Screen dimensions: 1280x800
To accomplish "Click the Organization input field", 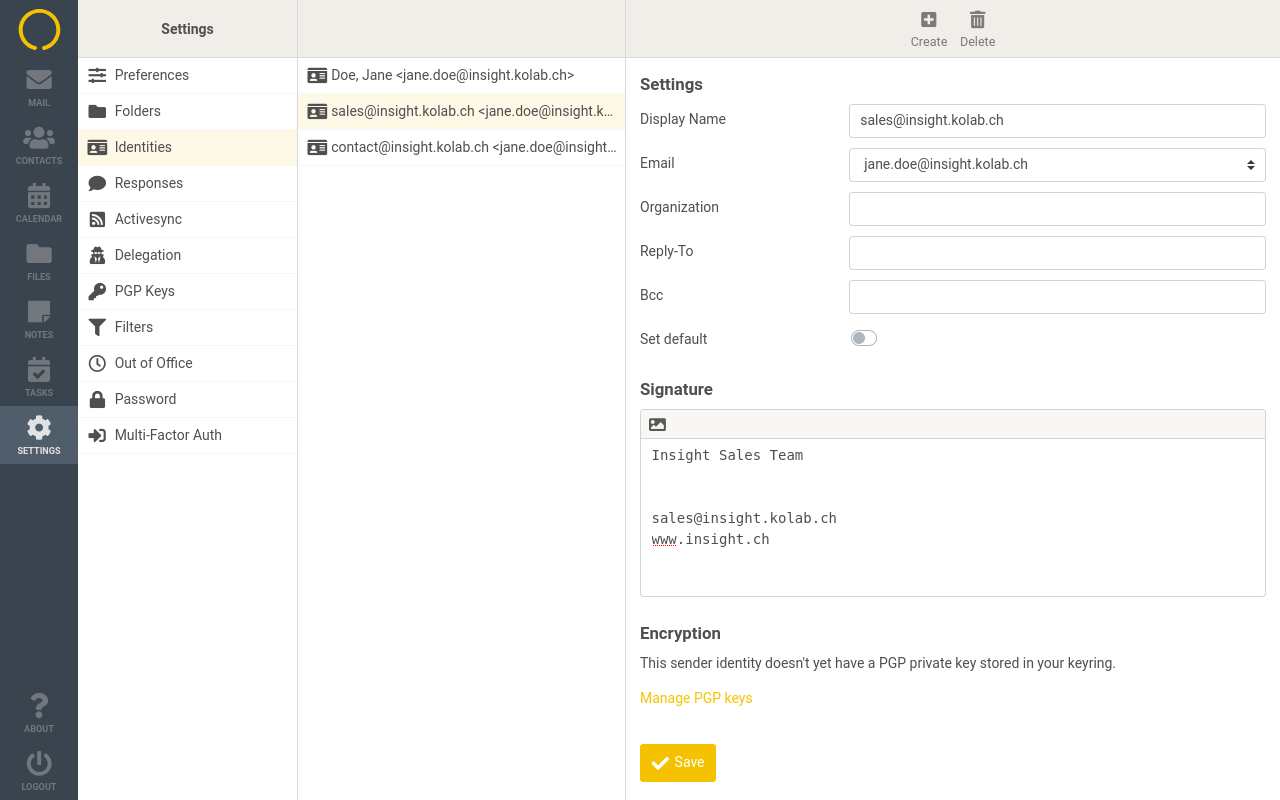I will [1057, 209].
